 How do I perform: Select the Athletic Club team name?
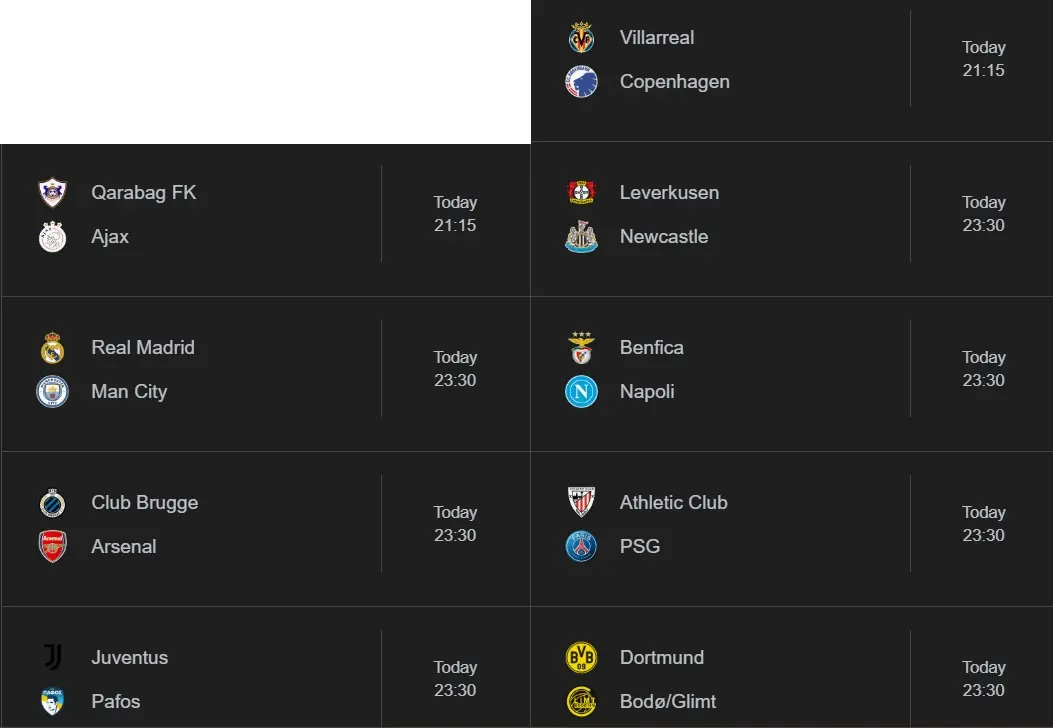tap(673, 503)
